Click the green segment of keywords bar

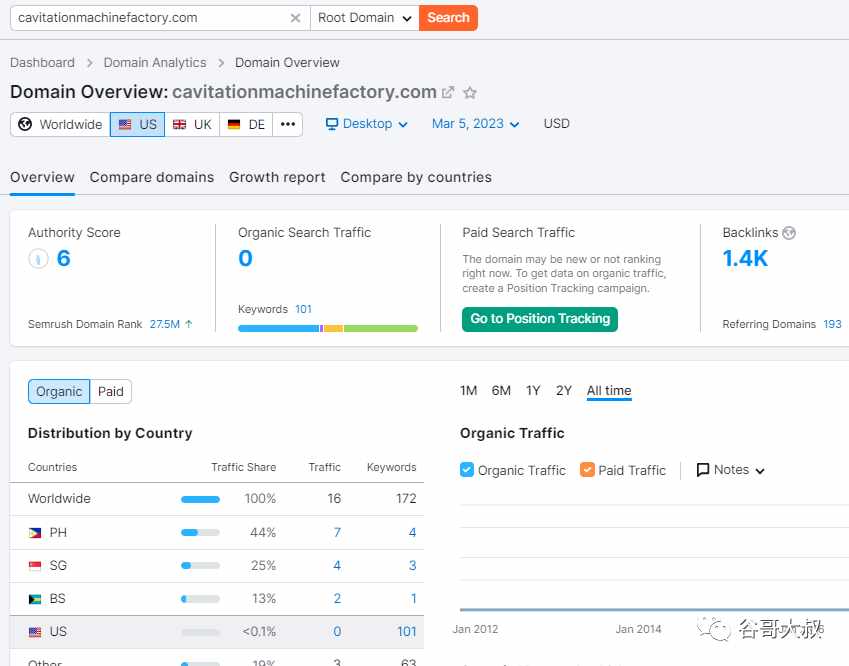click(x=381, y=328)
